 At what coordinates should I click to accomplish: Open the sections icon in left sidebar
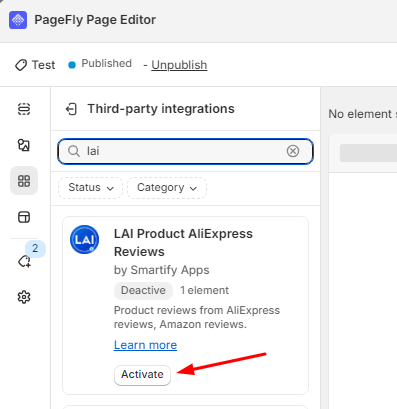pyautogui.click(x=24, y=109)
